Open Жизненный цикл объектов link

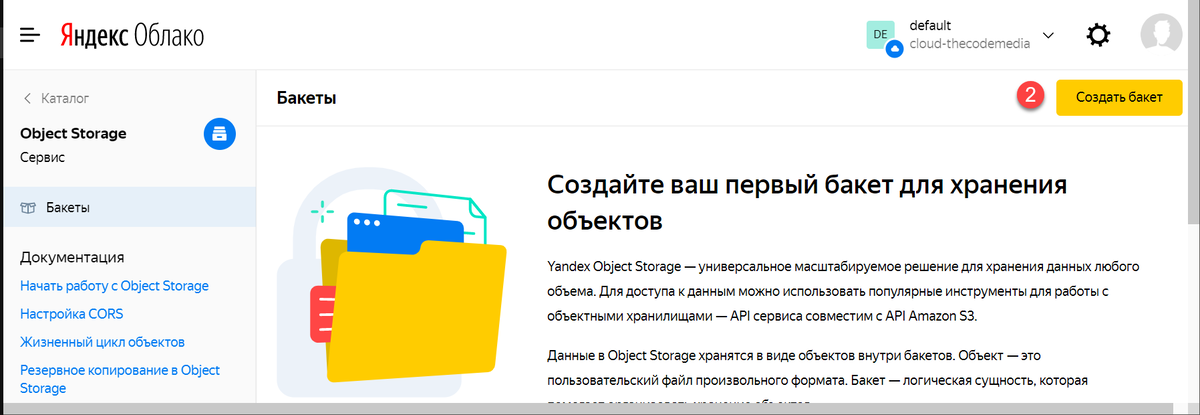pyautogui.click(x=102, y=342)
